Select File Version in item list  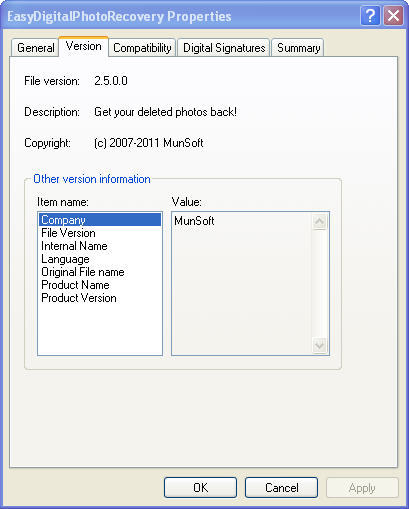tap(100, 233)
